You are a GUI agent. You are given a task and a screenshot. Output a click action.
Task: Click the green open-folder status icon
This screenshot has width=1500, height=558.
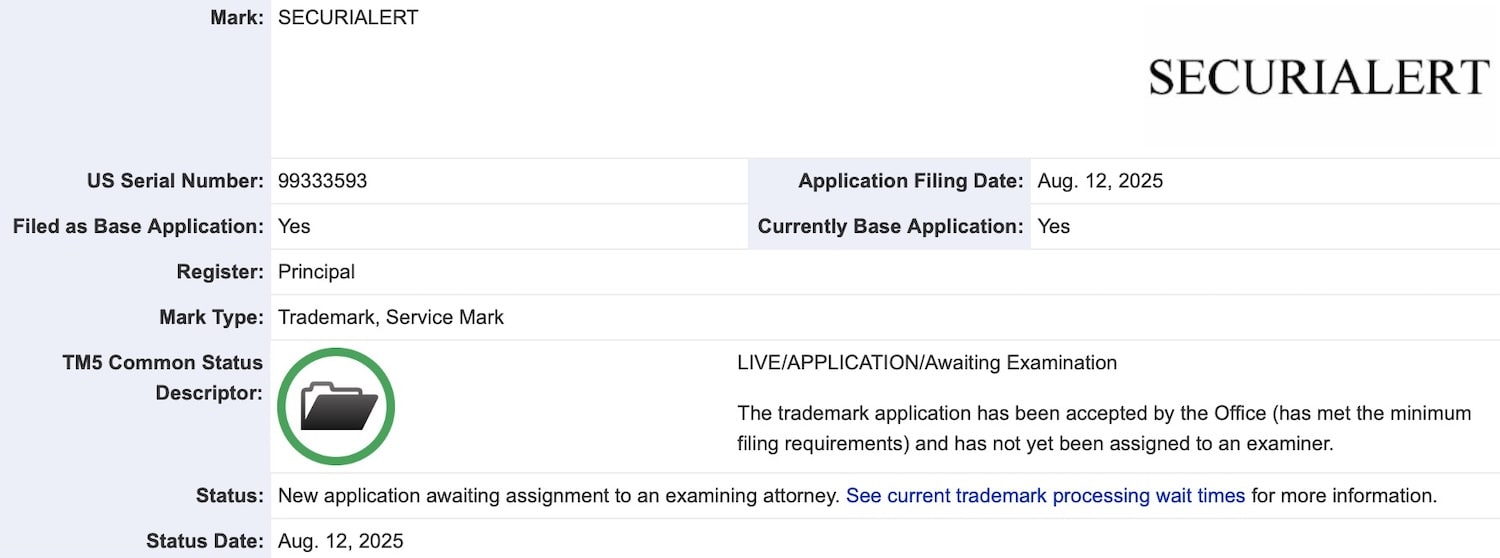click(x=336, y=406)
